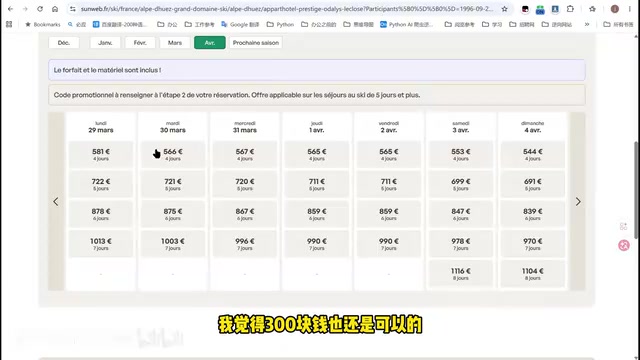Select the Avr. month tab
The height and width of the screenshot is (360, 640).
(210, 42)
